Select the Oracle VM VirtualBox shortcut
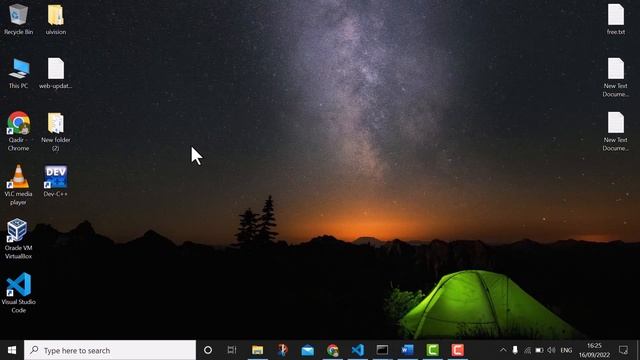Image resolution: width=640 pixels, height=360 pixels. tap(18, 239)
